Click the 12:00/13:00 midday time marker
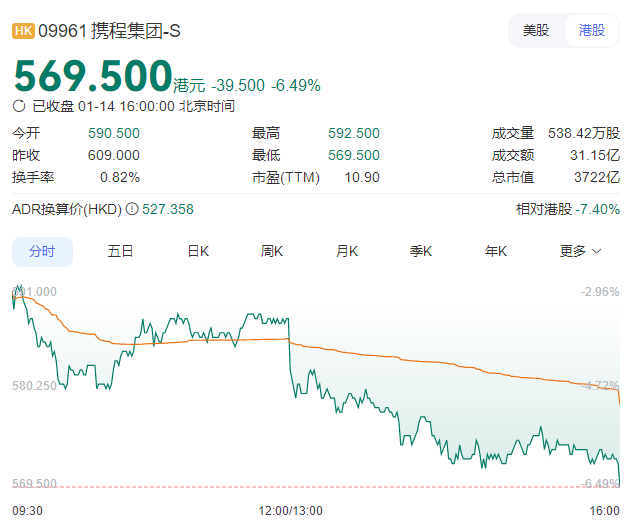The width and height of the screenshot is (634, 526). pos(291,510)
